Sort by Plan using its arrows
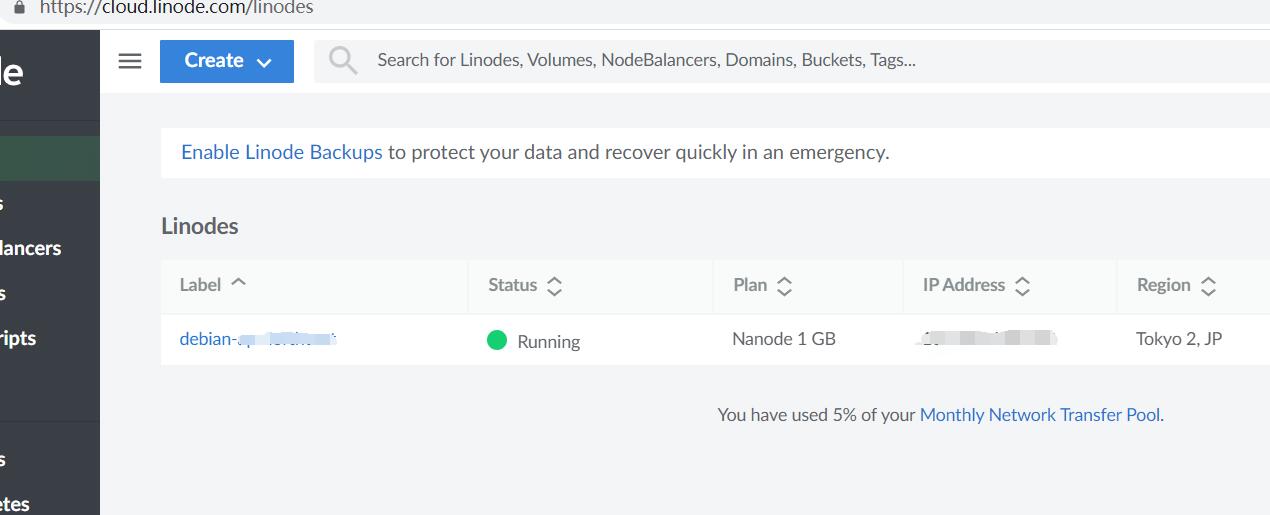The image size is (1270, 515). pyautogui.click(x=785, y=286)
